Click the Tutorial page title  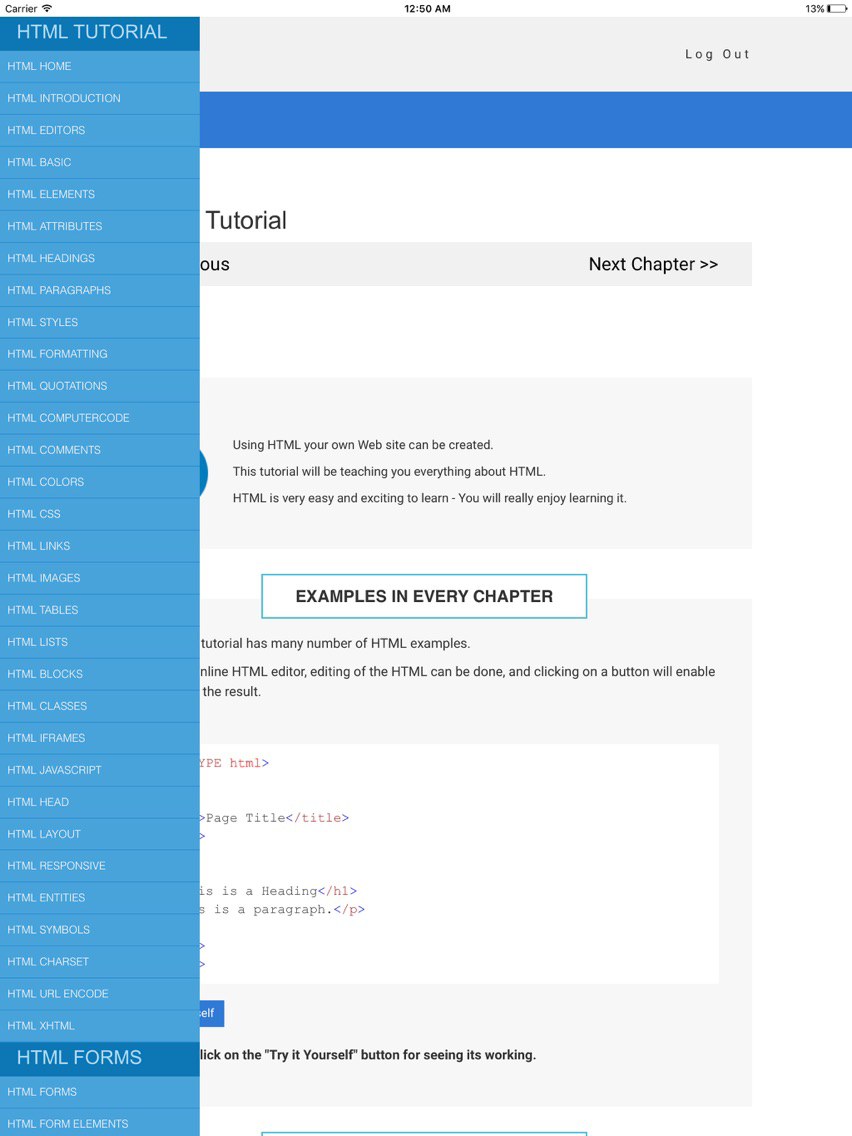tap(246, 220)
